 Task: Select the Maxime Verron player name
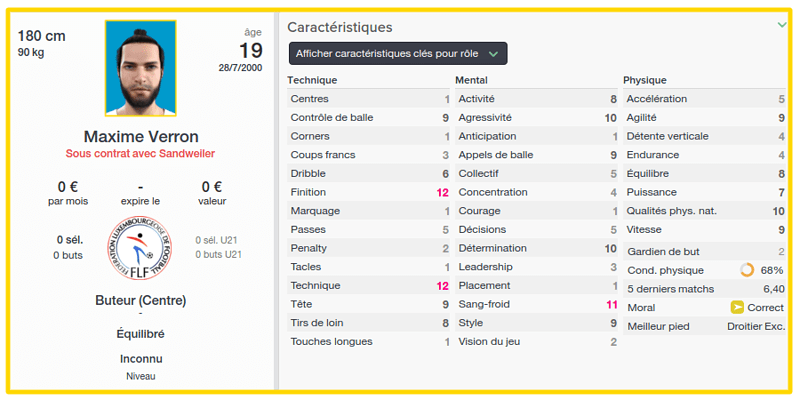click(x=141, y=137)
